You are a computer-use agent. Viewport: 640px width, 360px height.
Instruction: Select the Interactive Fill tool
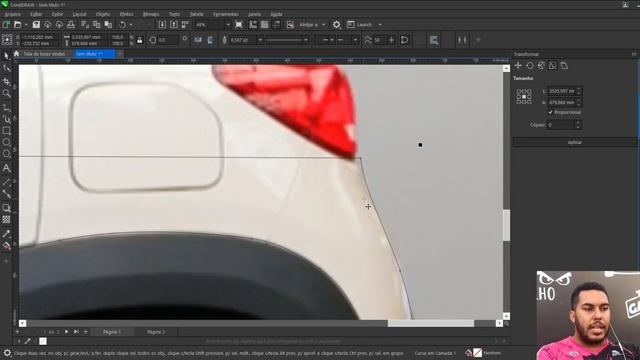[x=6, y=246]
